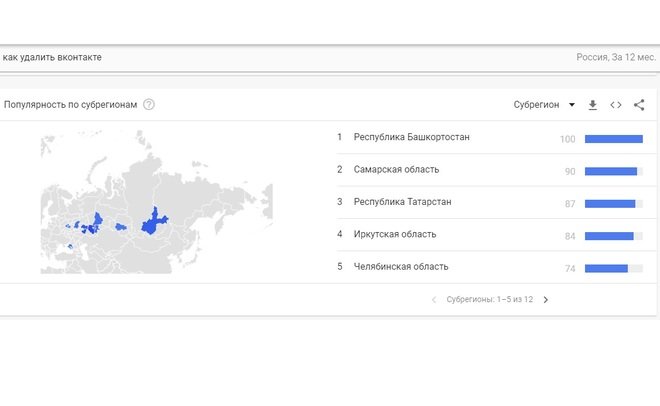
Task: Click the search term 'как удалить вконтакте'
Action: (52, 57)
